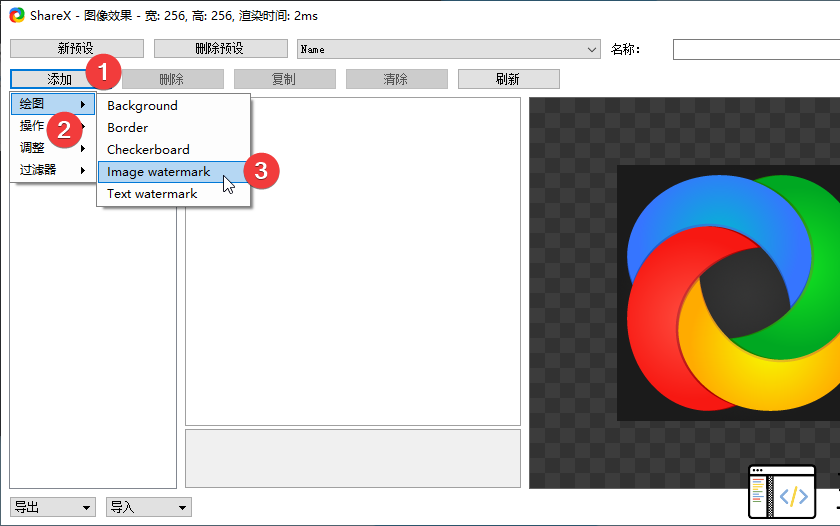840x526 pixels.
Task: Click the ShareX title bar icon
Action: 17,16
